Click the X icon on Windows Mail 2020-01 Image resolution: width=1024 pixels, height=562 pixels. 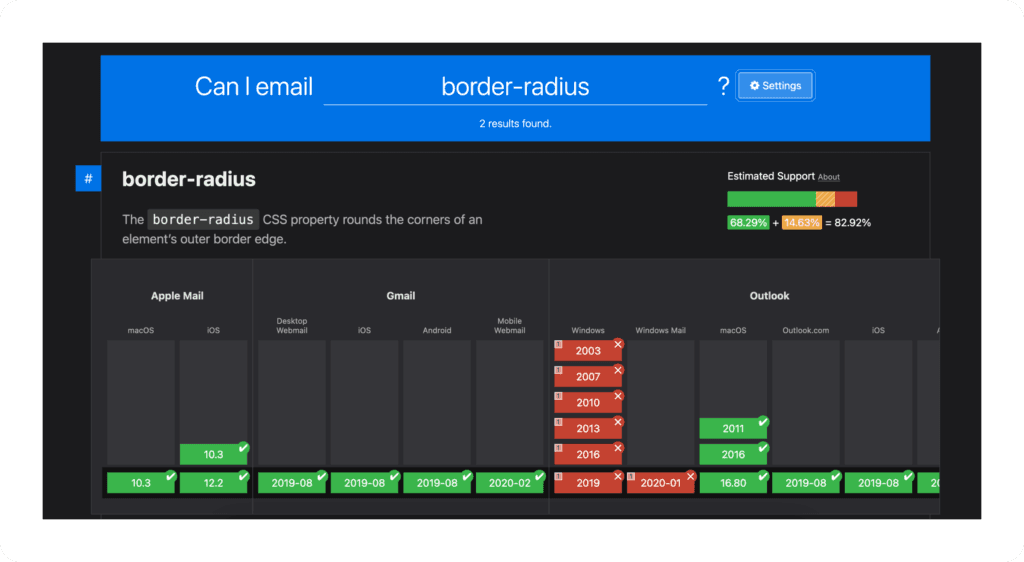tap(690, 476)
